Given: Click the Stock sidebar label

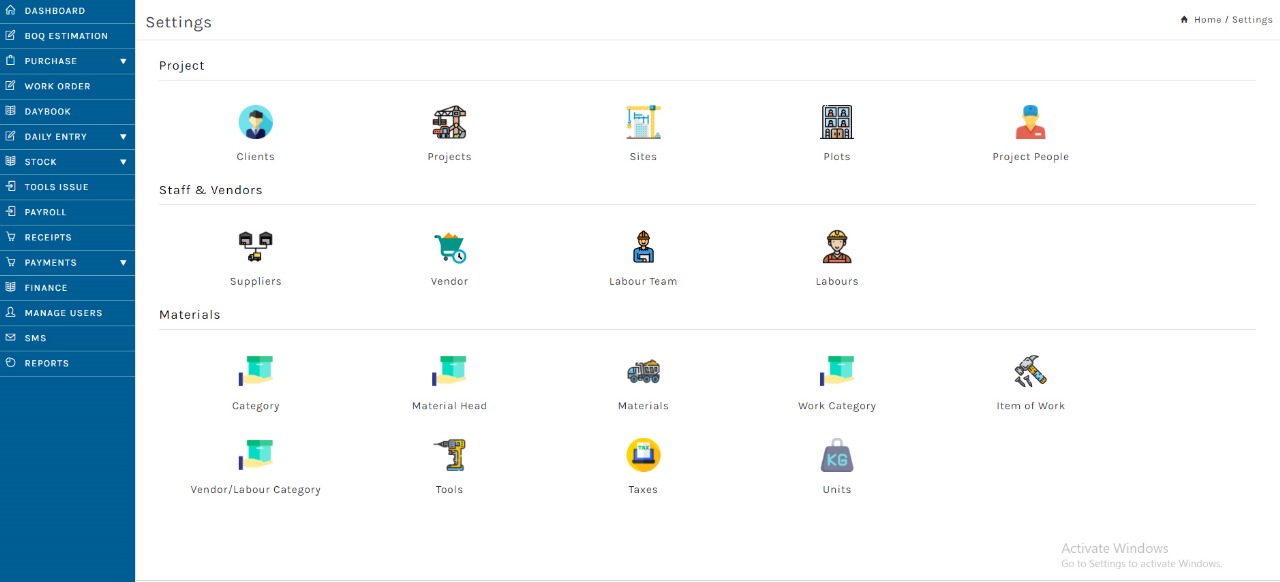Looking at the screenshot, I should [41, 162].
